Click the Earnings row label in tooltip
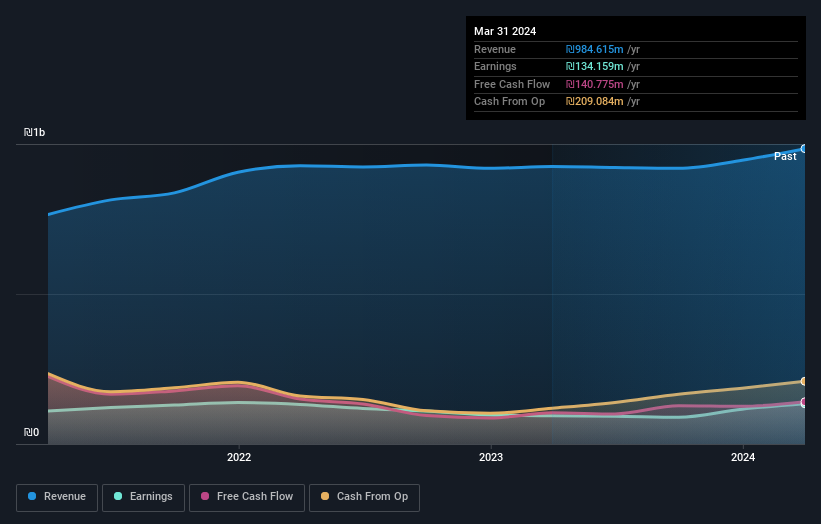The image size is (821, 524). [x=495, y=66]
